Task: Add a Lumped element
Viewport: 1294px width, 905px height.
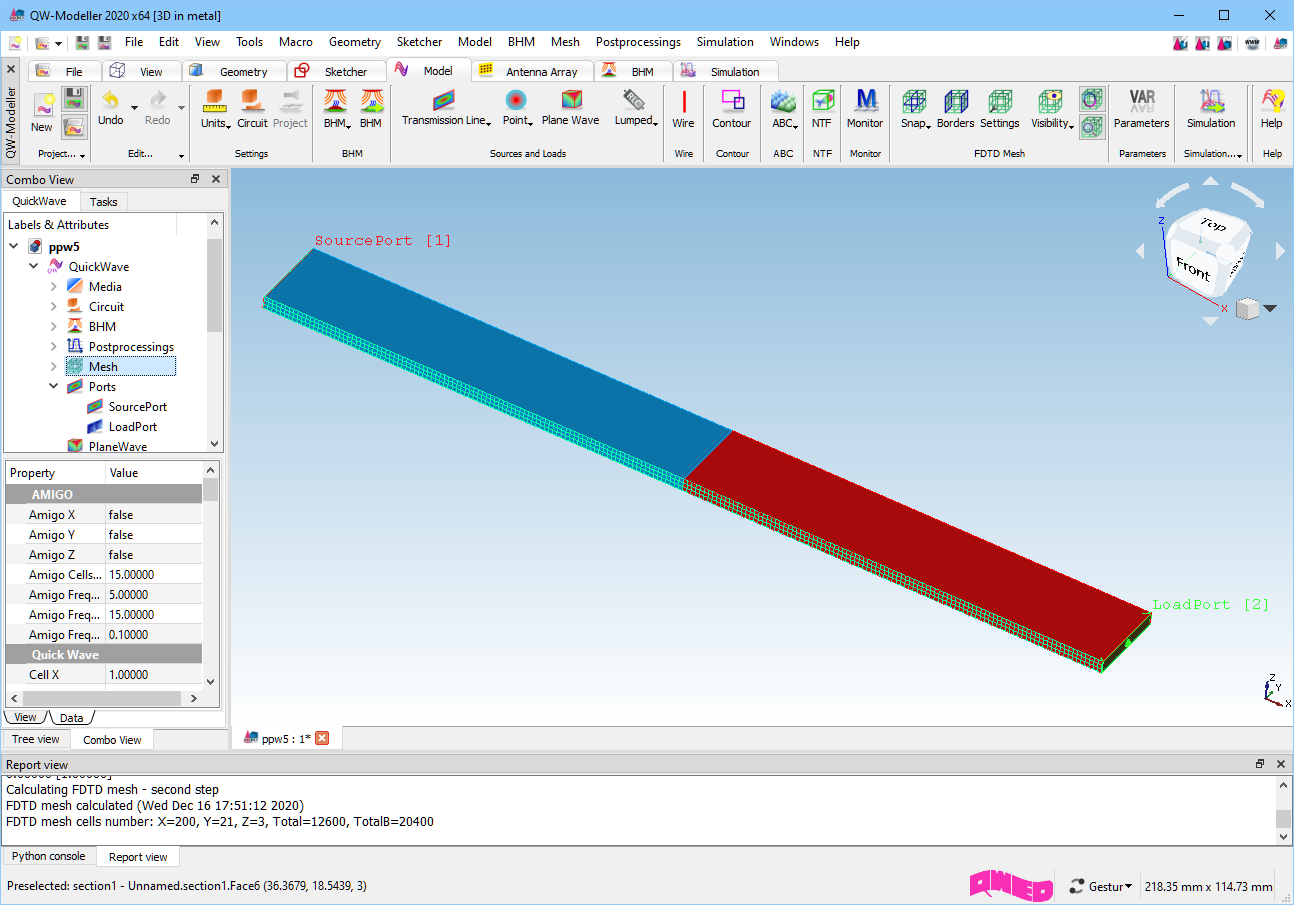Action: tap(636, 108)
